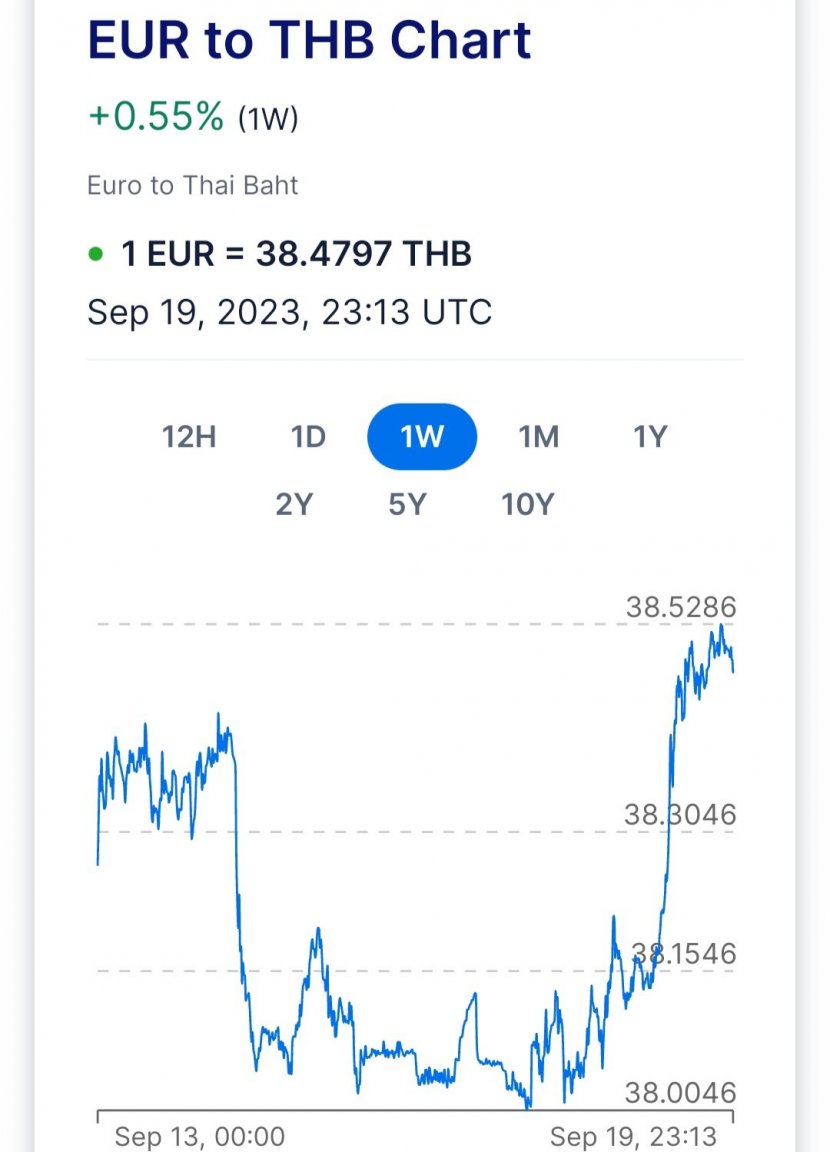Viewport: 830px width, 1152px height.
Task: Click the 38.1546 axis label
Action: coord(684,954)
